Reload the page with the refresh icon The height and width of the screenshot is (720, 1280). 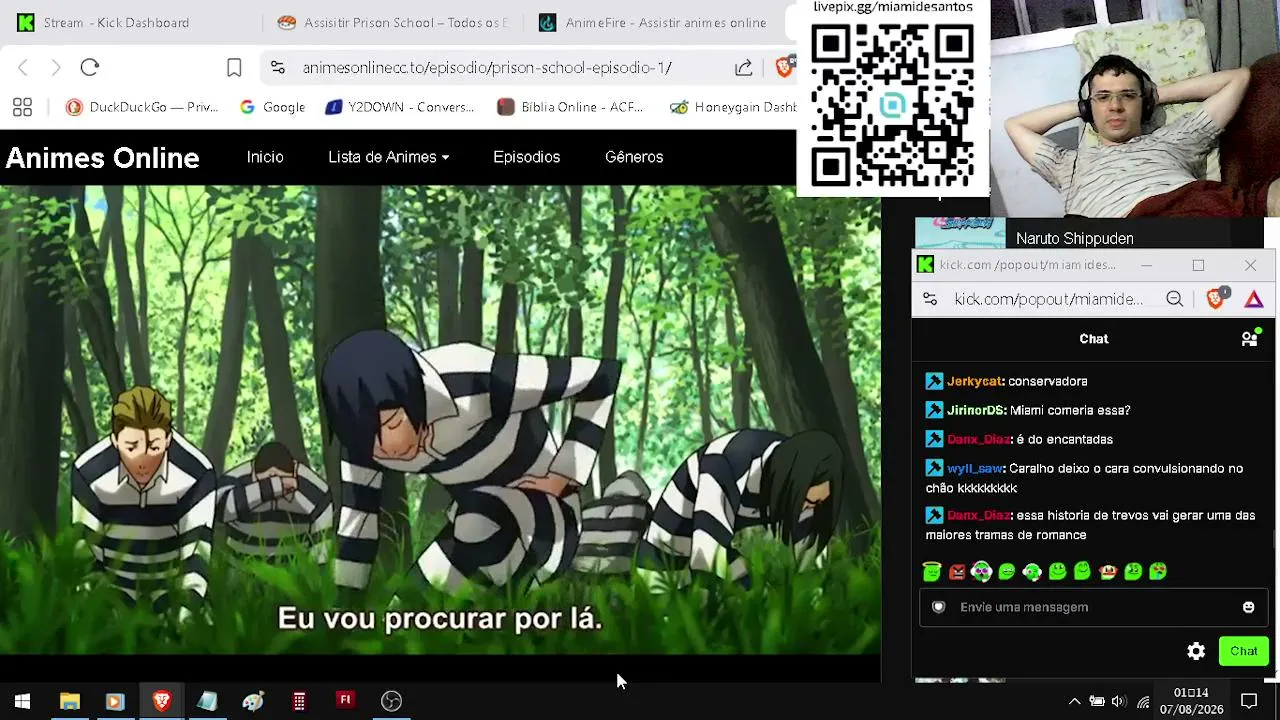(90, 67)
